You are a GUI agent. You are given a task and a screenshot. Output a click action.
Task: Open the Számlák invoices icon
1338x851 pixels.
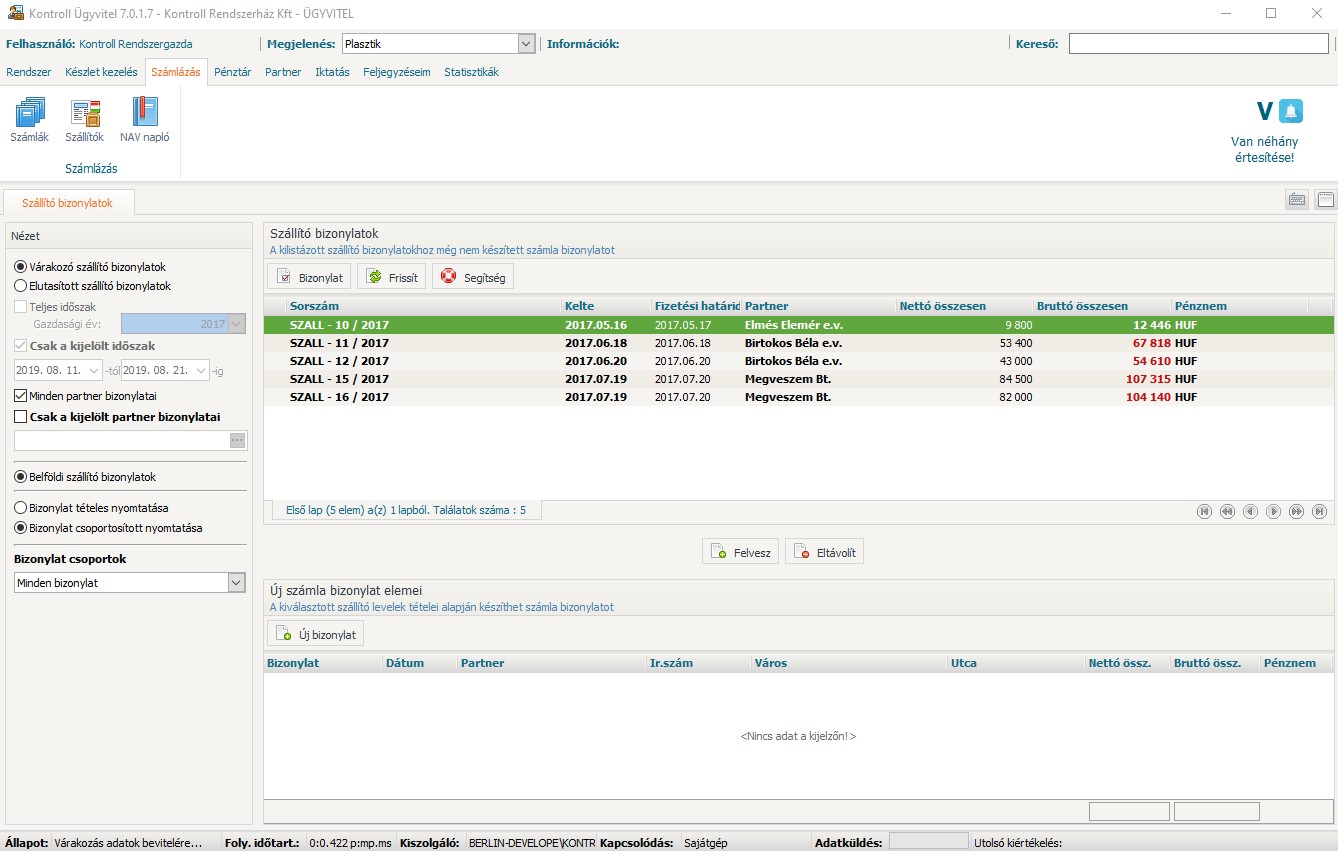pos(30,121)
